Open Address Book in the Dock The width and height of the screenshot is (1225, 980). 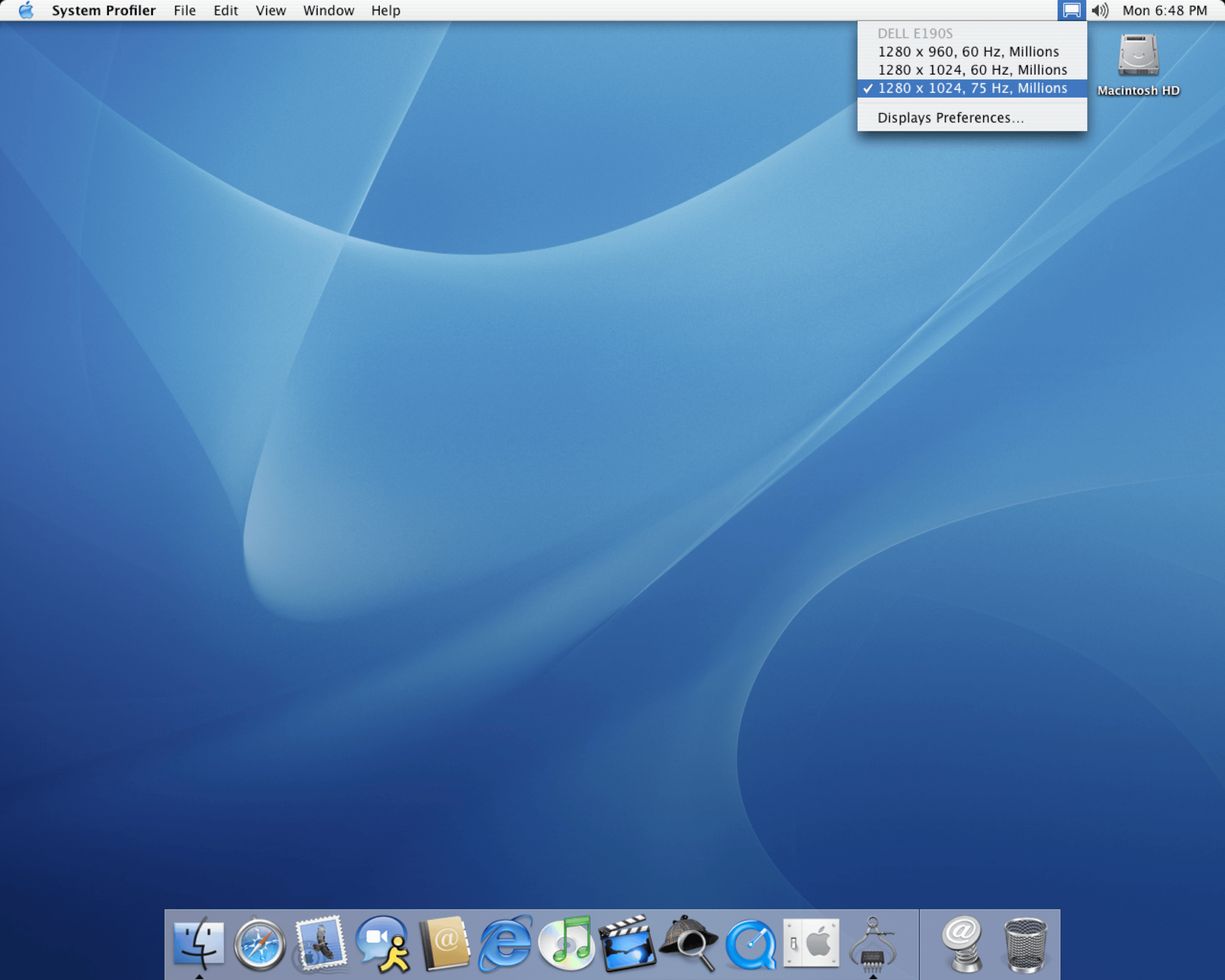pos(445,944)
